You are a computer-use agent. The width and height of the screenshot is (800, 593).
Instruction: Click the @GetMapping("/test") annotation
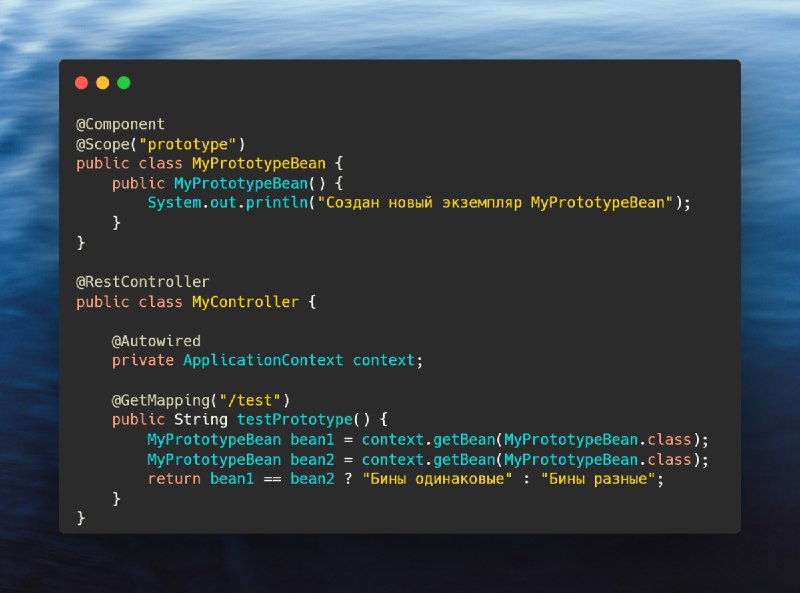(201, 400)
